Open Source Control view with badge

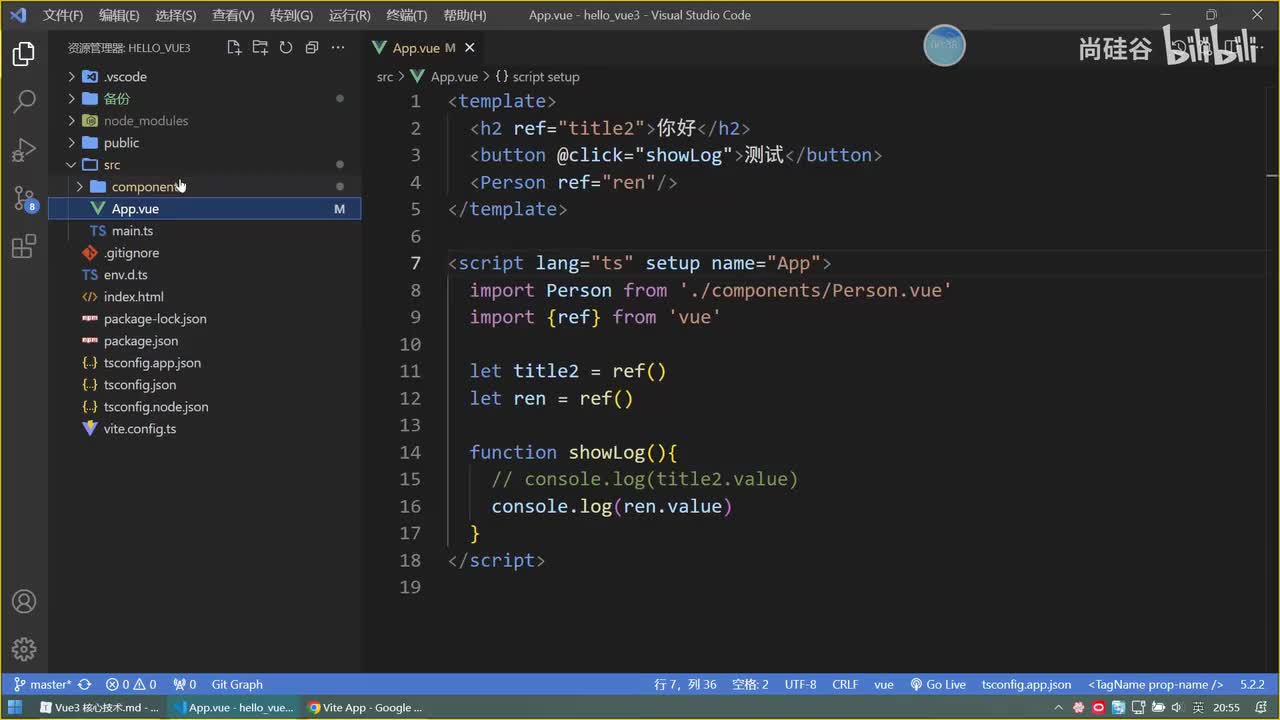24,199
